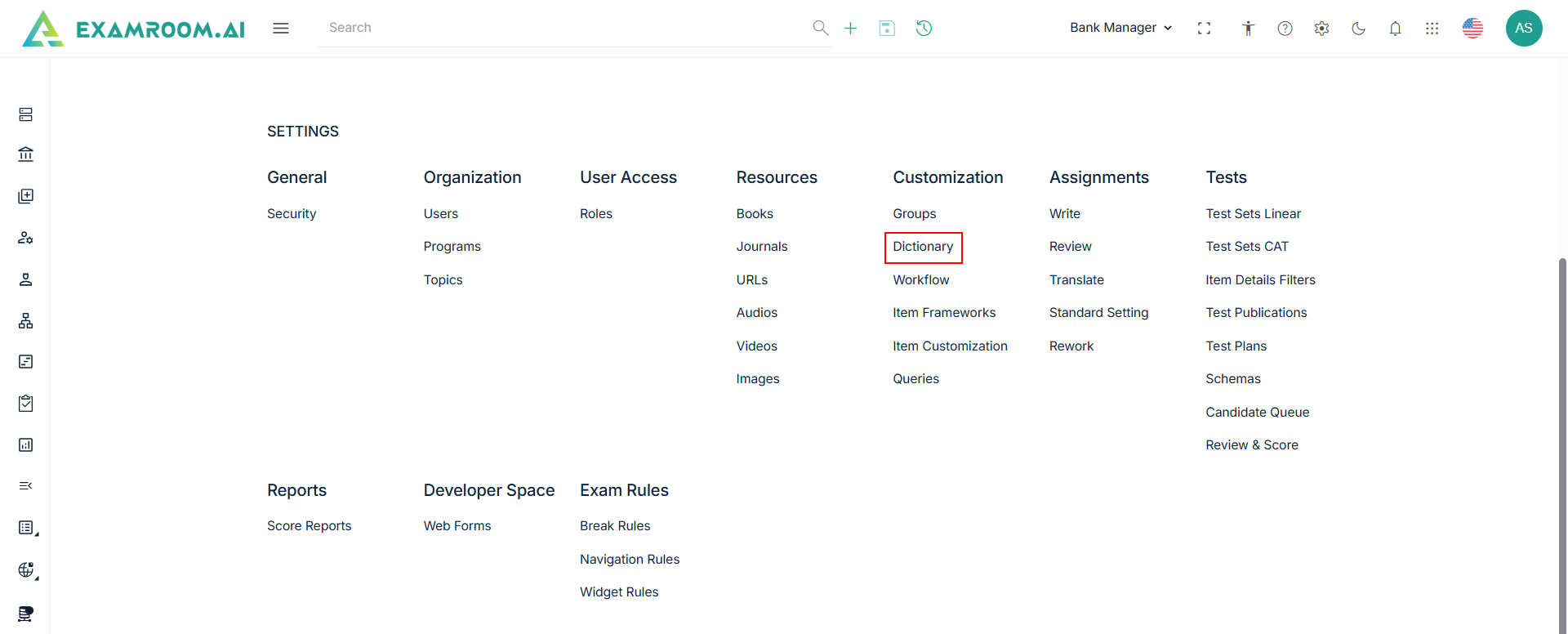Open Dictionary under Customization

(923, 247)
